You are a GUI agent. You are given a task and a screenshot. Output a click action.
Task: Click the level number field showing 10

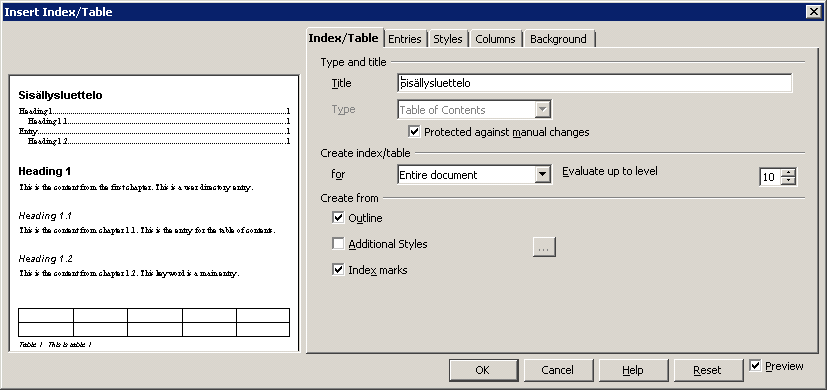coord(770,177)
